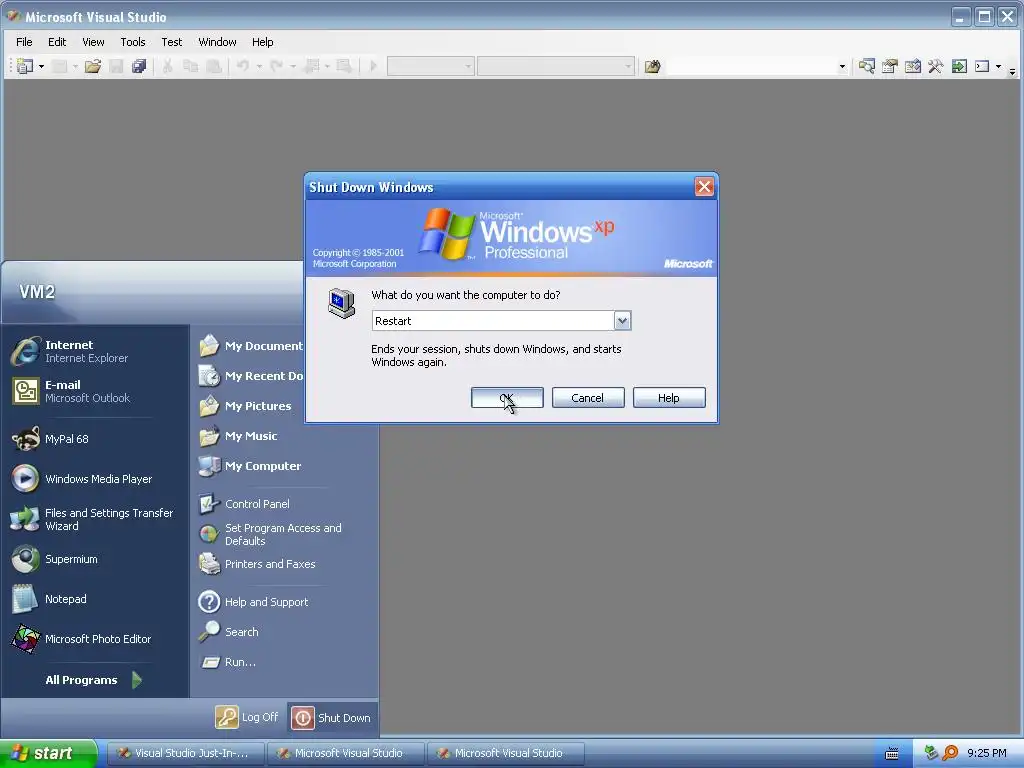Expand the New Project dropdown arrow
This screenshot has width=1024, height=768.
pyautogui.click(x=41, y=66)
